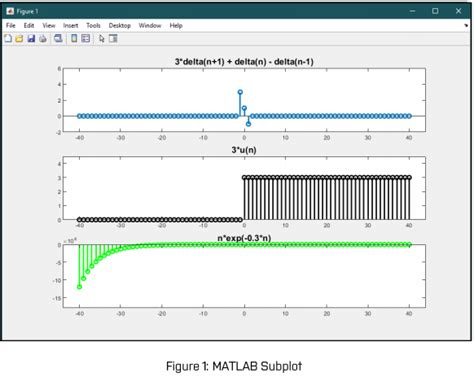Image resolution: width=474 pixels, height=386 pixels.
Task: Click the y-axis tick label -15 on bottom plot
Action: point(57,298)
